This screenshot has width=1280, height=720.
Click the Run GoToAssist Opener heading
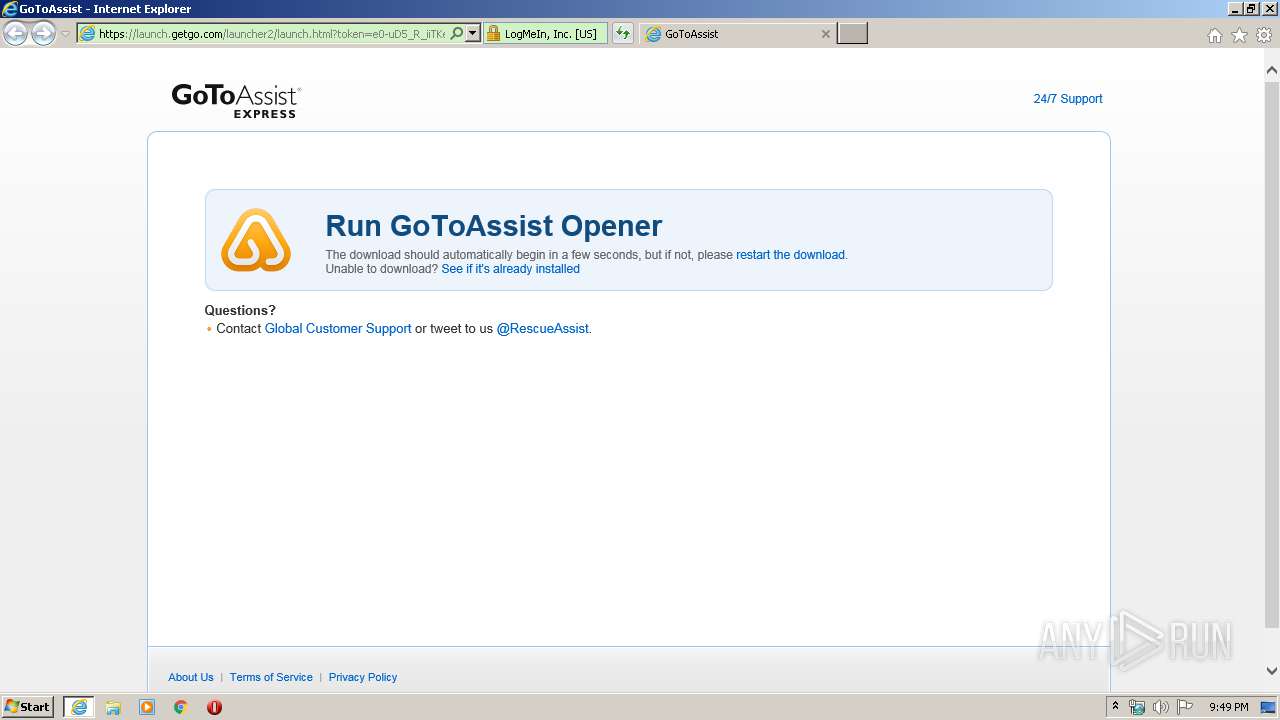[494, 226]
